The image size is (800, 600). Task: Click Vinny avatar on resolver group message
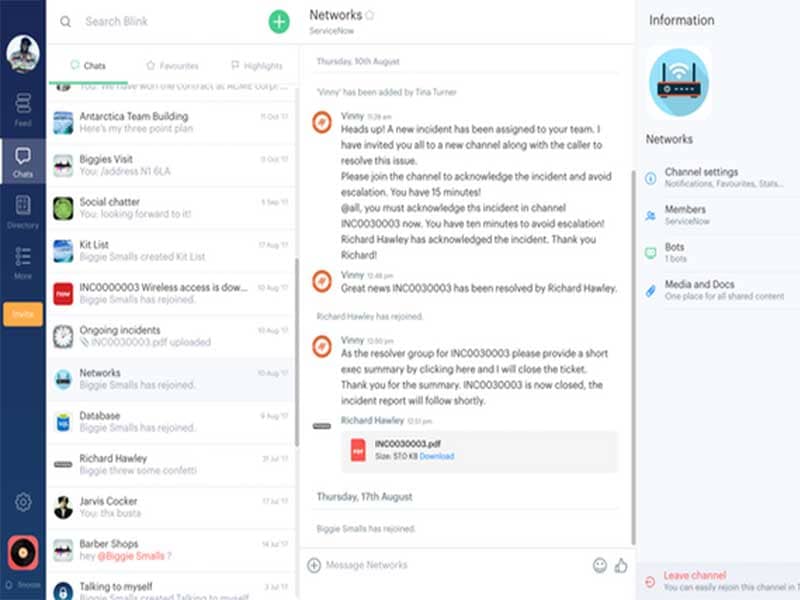click(322, 347)
